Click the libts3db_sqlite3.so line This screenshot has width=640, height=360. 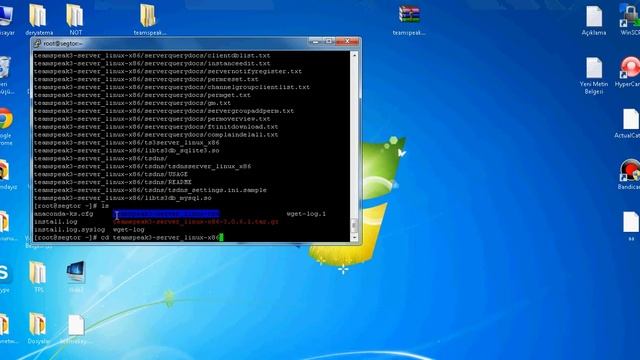(127, 151)
